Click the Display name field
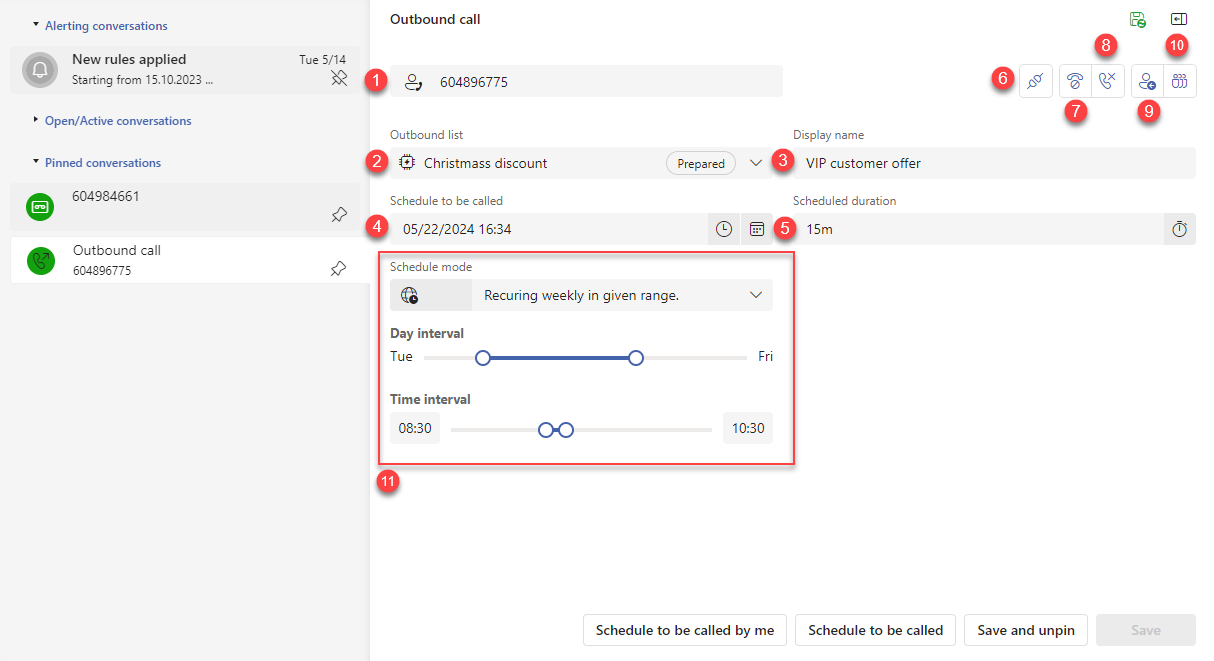The image size is (1214, 661). 994,163
